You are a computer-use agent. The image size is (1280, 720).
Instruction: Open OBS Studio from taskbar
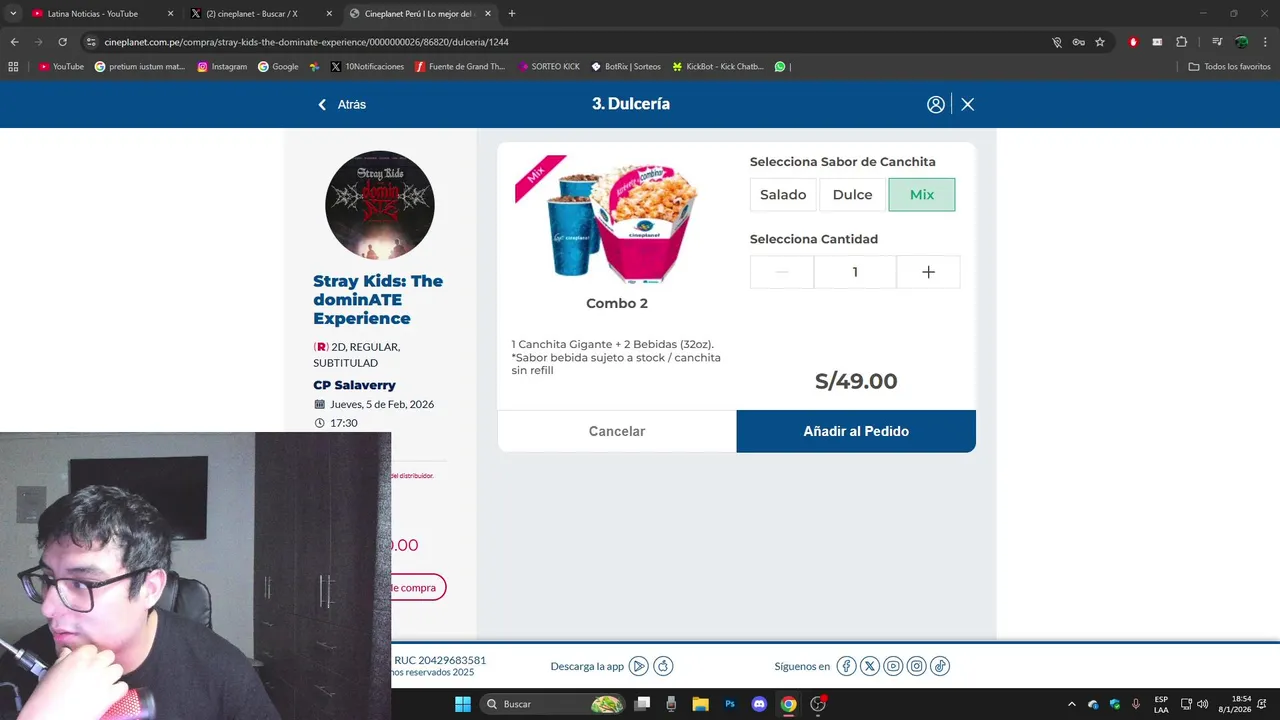click(x=818, y=704)
